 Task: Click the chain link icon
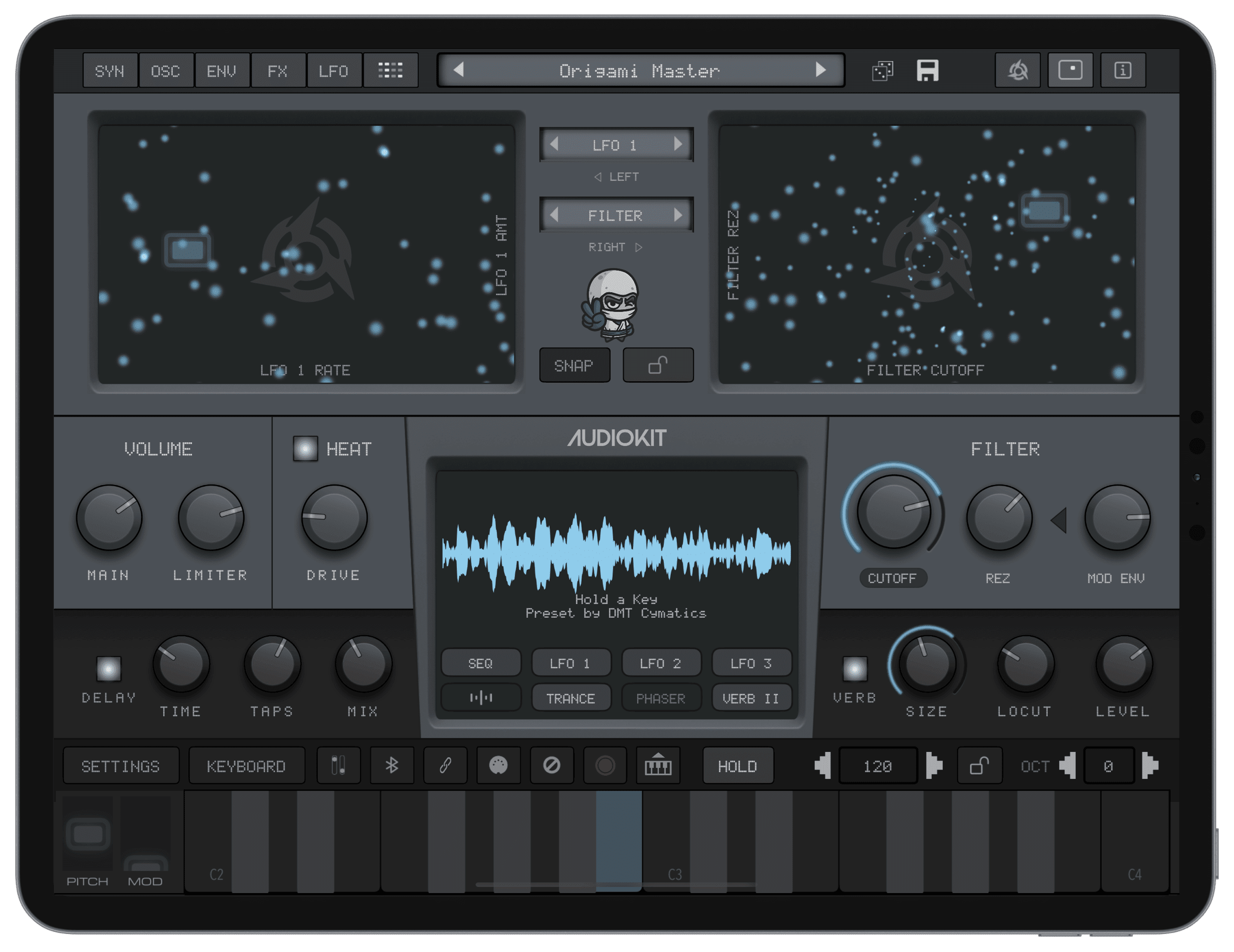[445, 766]
